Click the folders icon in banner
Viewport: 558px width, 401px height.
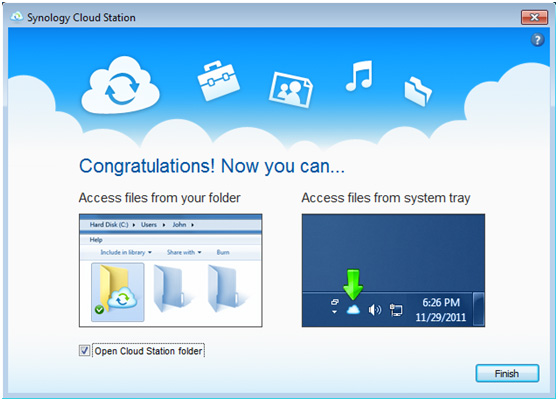418,91
